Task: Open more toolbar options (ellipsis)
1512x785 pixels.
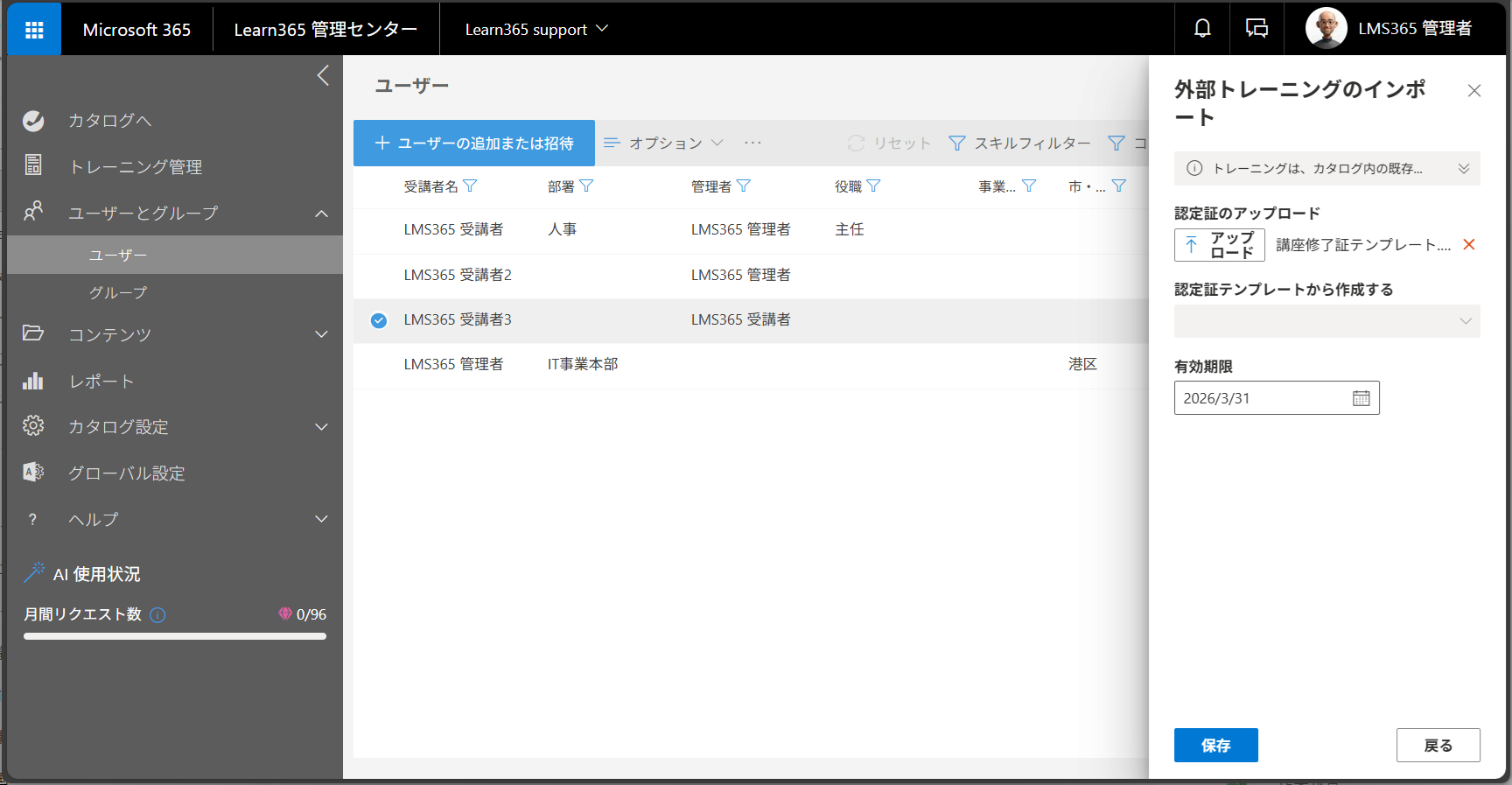Action: click(752, 143)
